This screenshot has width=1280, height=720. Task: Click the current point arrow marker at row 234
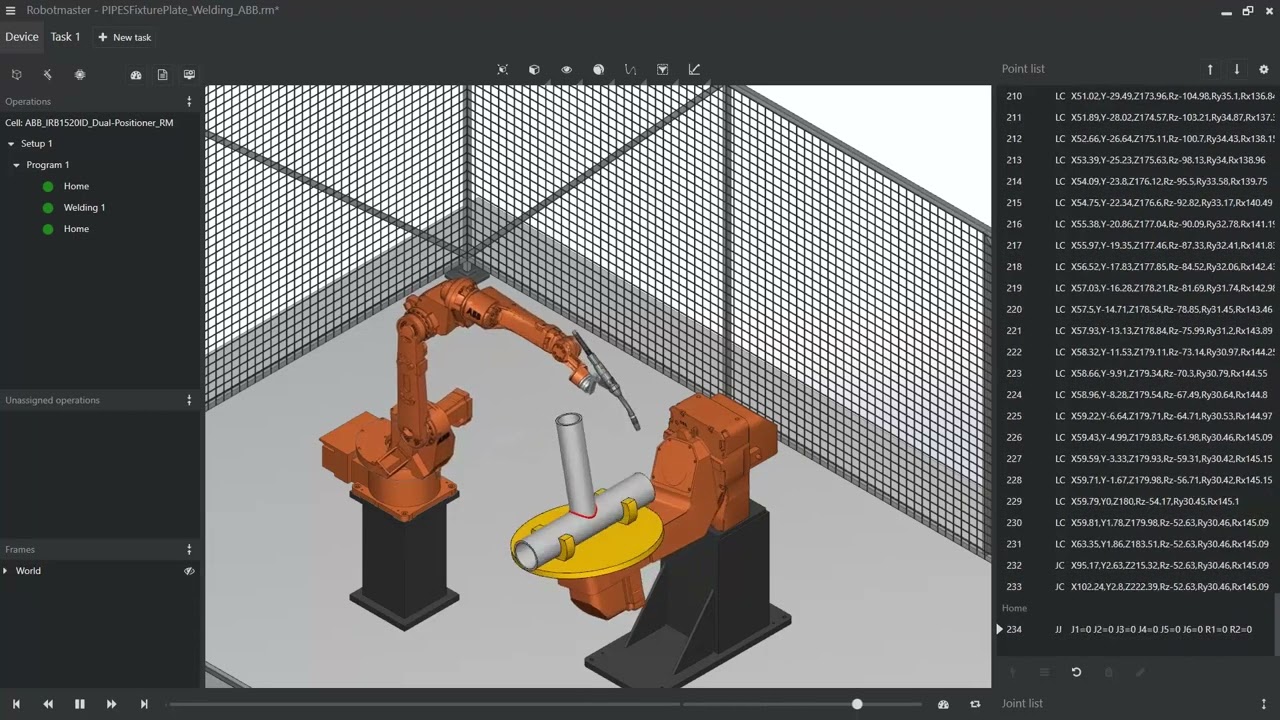tap(999, 629)
